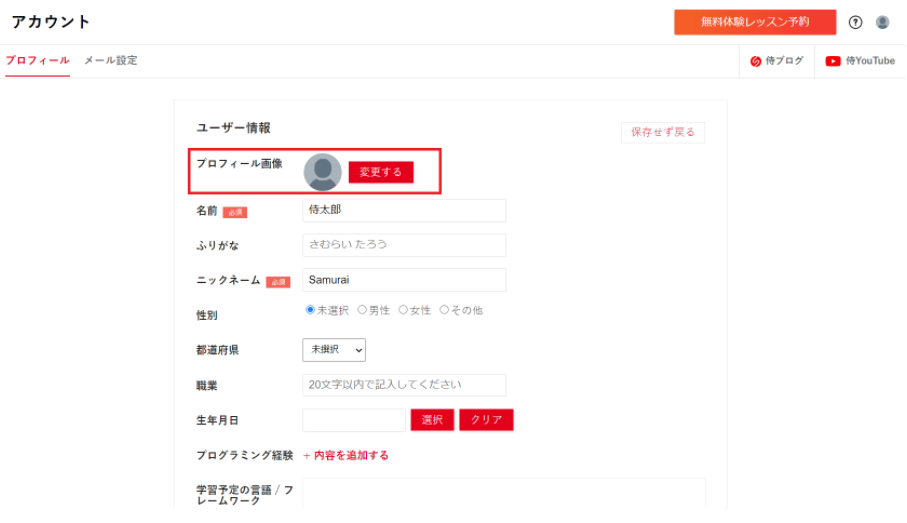This screenshot has height=523, width=907.
Task: Click the profile image avatar placeholder
Action: (322, 172)
